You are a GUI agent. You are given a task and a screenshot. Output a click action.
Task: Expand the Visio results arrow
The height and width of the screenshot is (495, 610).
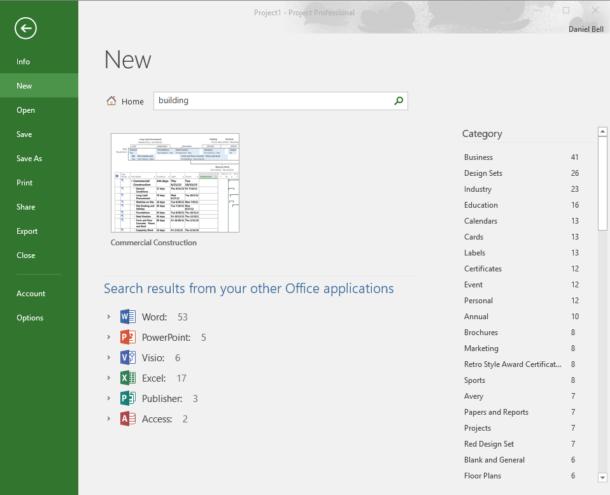pyautogui.click(x=109, y=357)
